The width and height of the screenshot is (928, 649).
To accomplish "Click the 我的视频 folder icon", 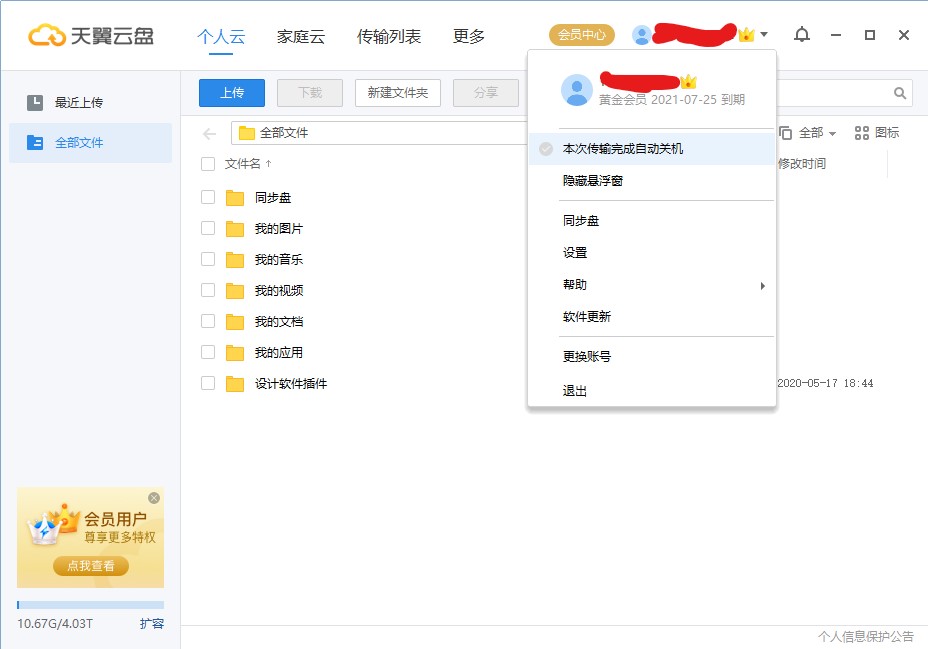I will 235,290.
